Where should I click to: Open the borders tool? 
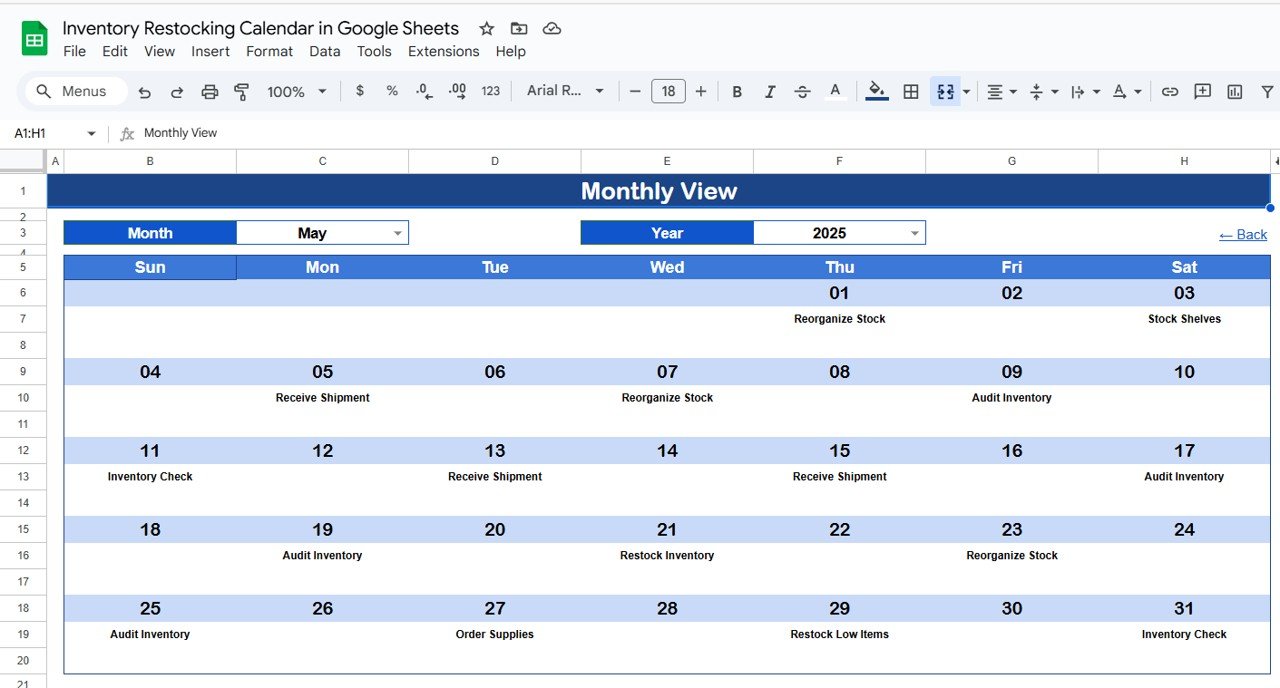[x=911, y=91]
